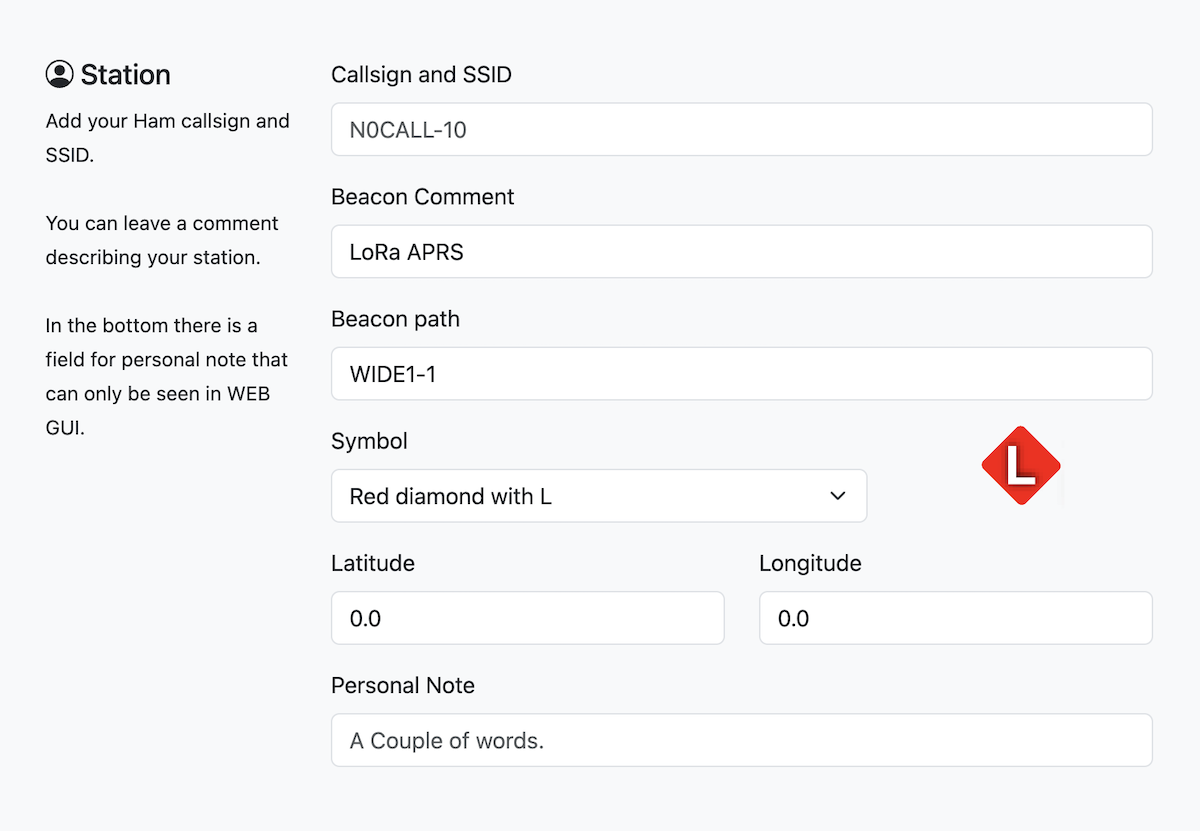Select the Beacon path input box
This screenshot has width=1200, height=831.
pos(741,374)
